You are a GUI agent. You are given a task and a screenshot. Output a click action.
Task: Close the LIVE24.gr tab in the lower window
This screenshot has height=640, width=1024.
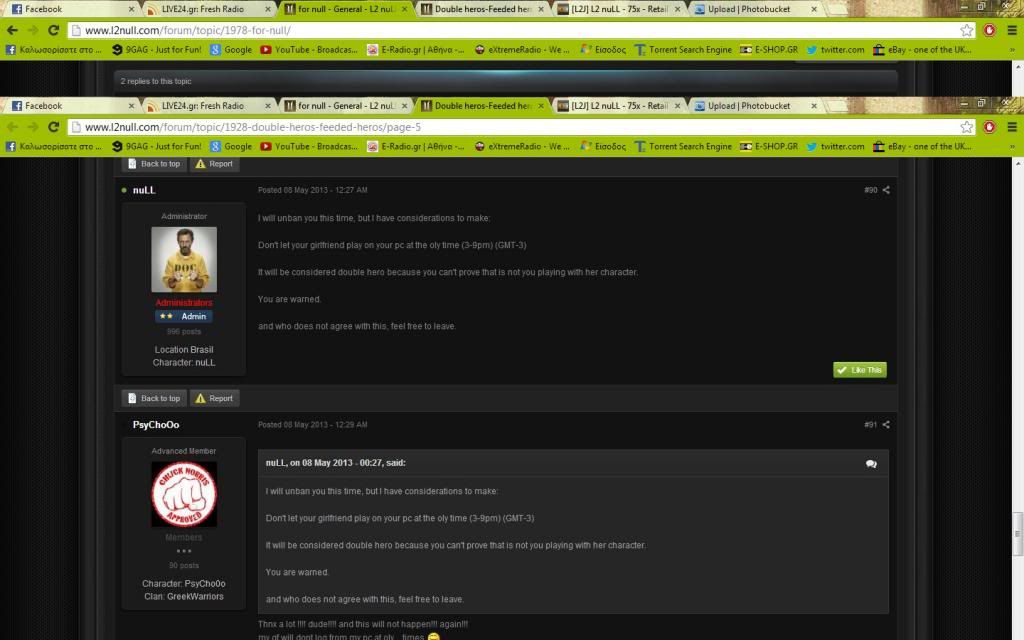[267, 106]
